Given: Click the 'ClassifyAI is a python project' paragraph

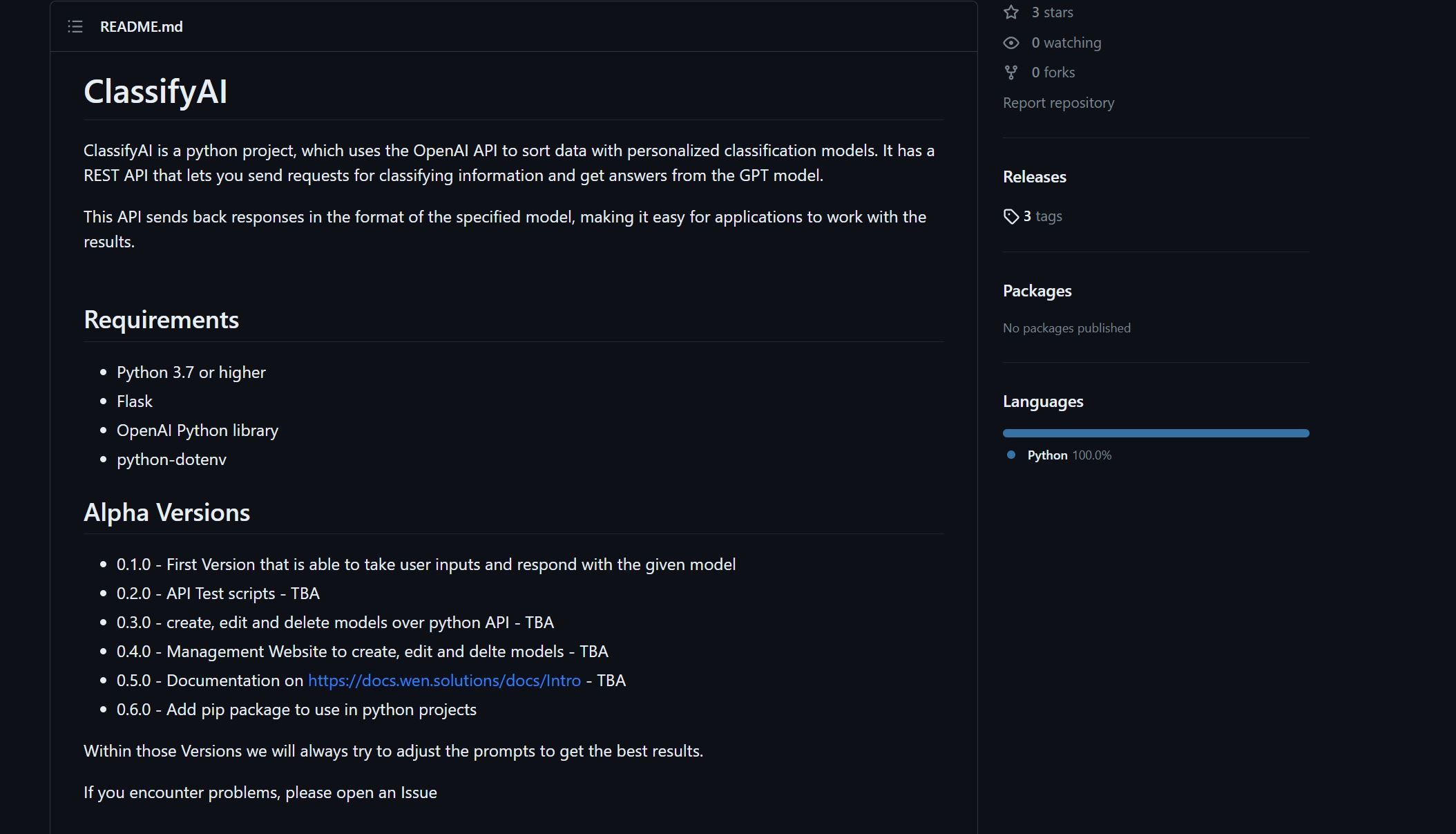Looking at the screenshot, I should [x=509, y=163].
